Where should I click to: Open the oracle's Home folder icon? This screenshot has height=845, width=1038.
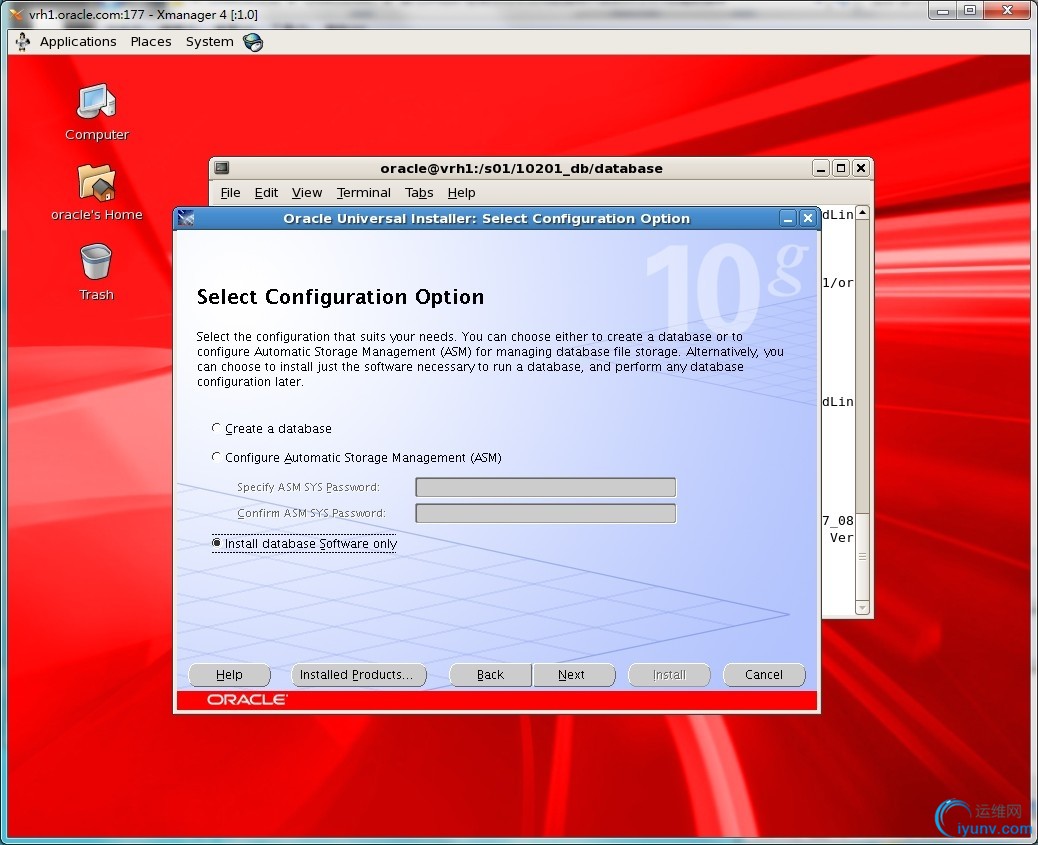point(97,184)
